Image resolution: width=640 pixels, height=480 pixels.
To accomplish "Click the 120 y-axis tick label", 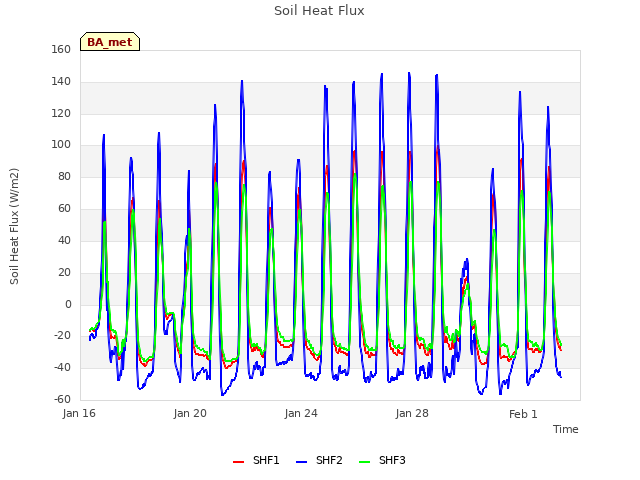I will (61, 113).
